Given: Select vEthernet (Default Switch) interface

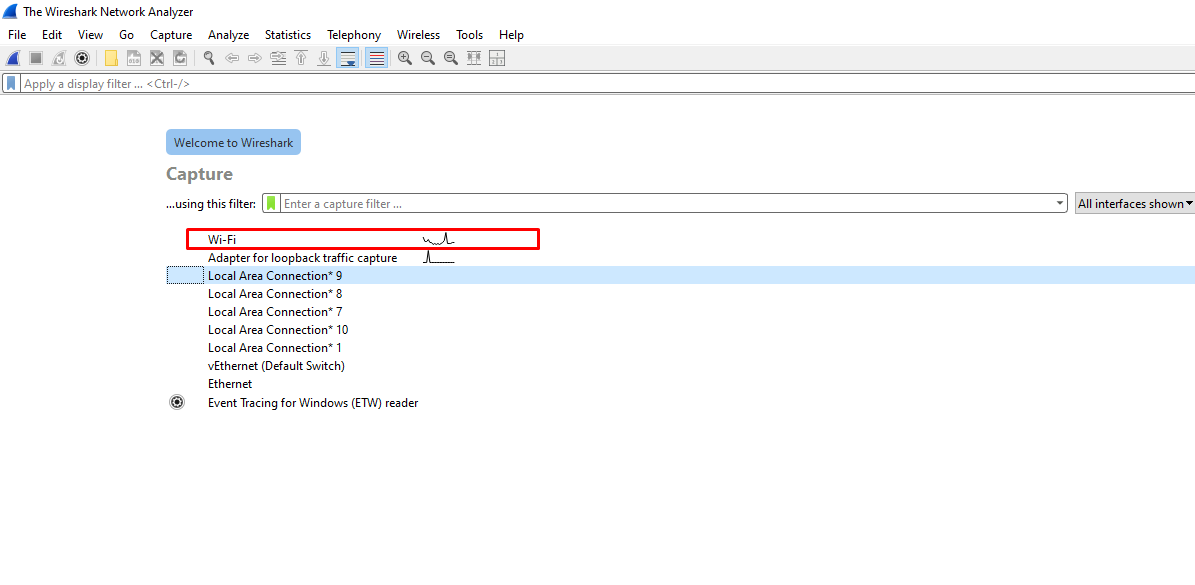Looking at the screenshot, I should (277, 366).
